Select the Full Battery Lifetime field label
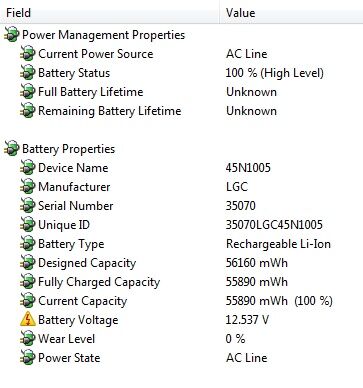The width and height of the screenshot is (363, 388). pos(91,92)
